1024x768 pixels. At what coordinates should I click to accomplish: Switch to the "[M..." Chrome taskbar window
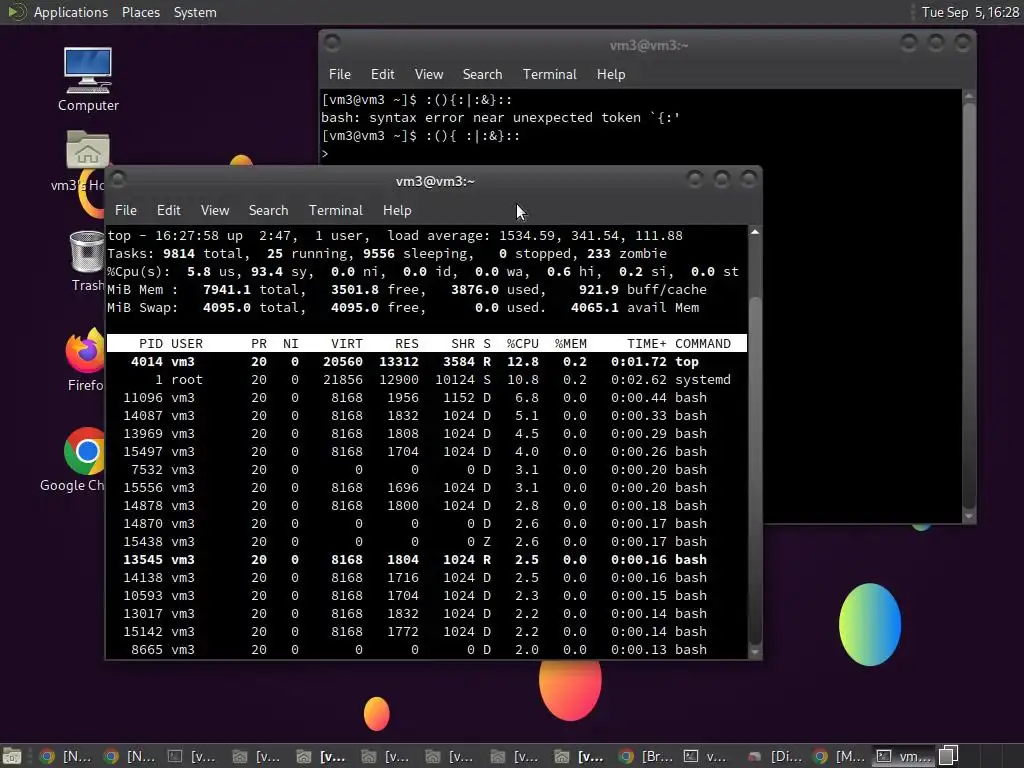pyautogui.click(x=840, y=756)
